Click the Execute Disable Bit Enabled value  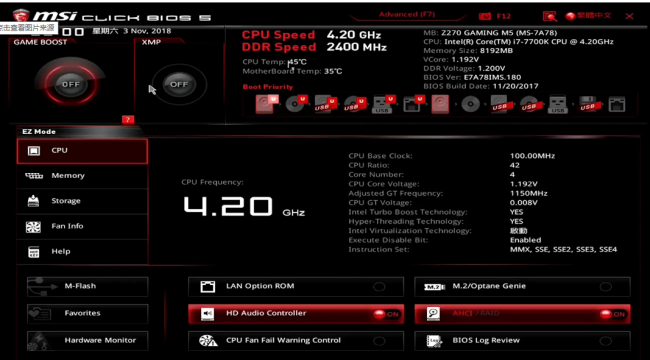[525, 240]
